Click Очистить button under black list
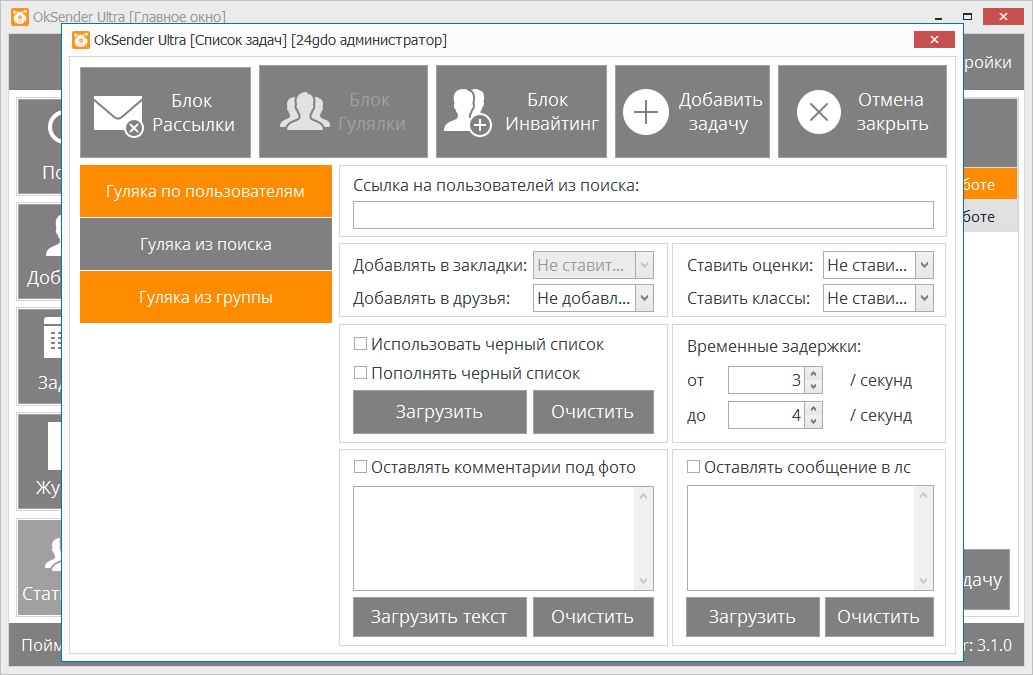Screen dimensions: 1033x675 (x=592, y=412)
